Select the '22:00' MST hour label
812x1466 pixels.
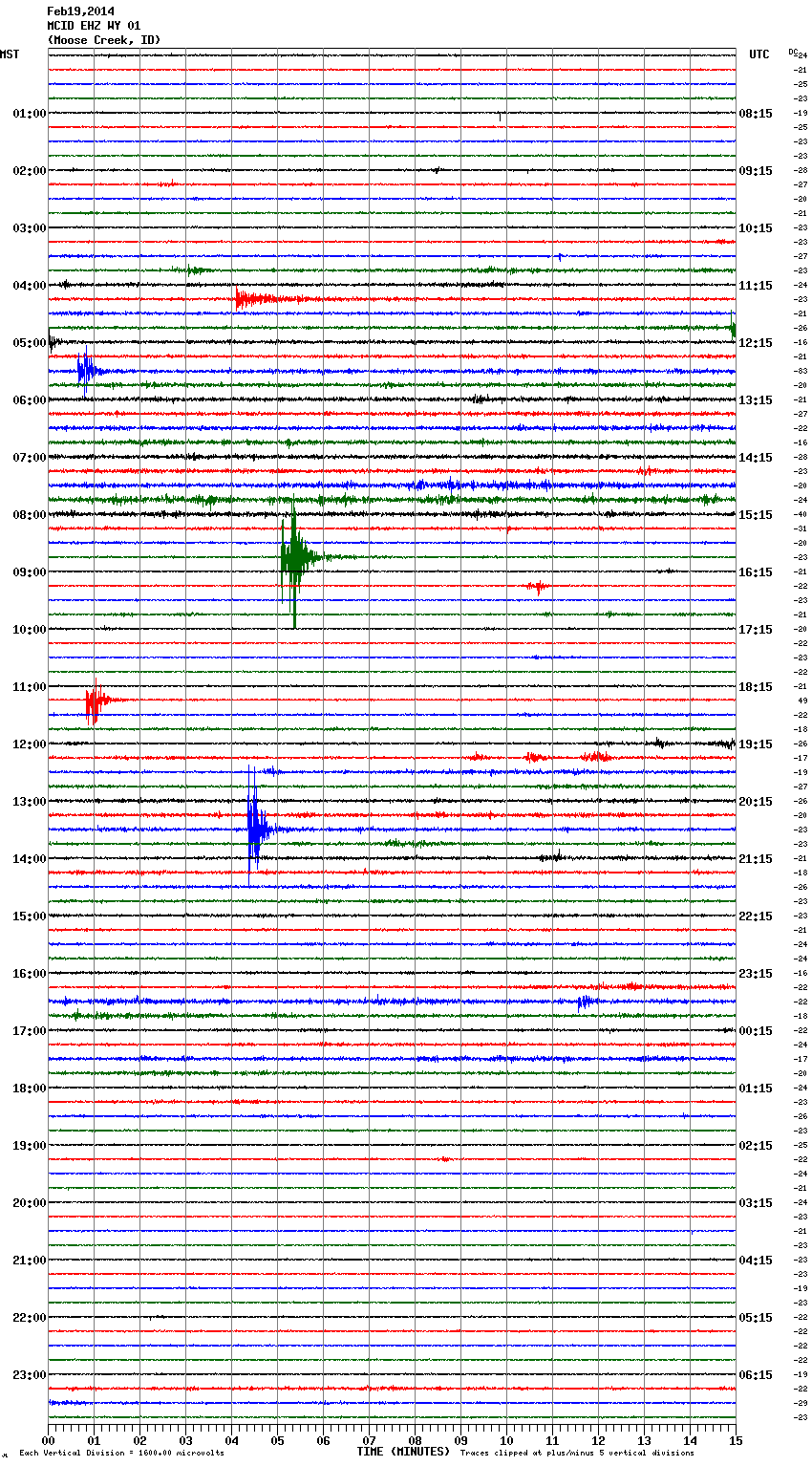(x=30, y=1318)
